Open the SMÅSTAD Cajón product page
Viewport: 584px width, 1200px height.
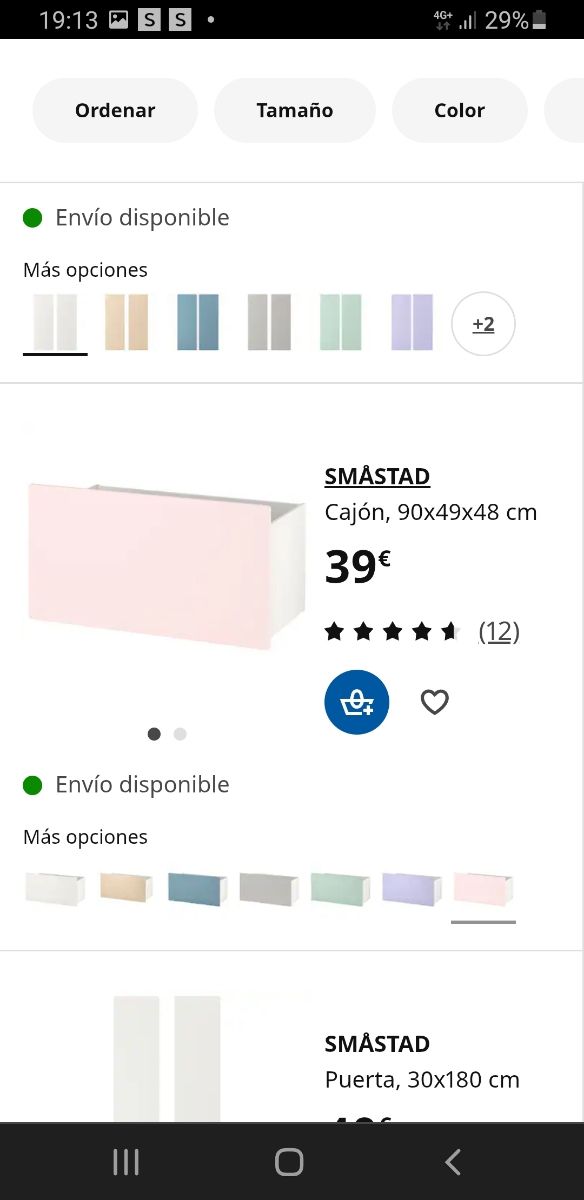click(377, 477)
